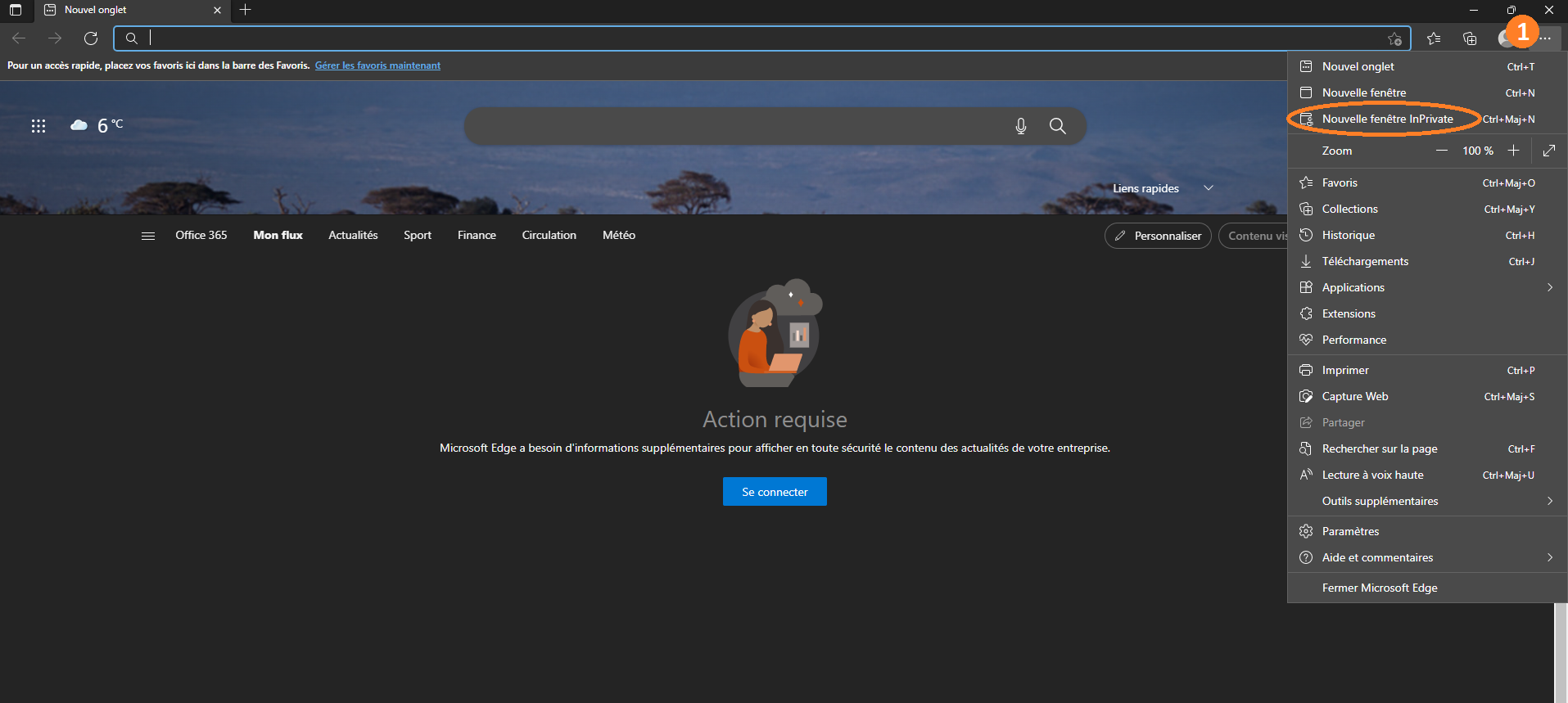Follow Gérer les favoris maintenant link

point(377,65)
